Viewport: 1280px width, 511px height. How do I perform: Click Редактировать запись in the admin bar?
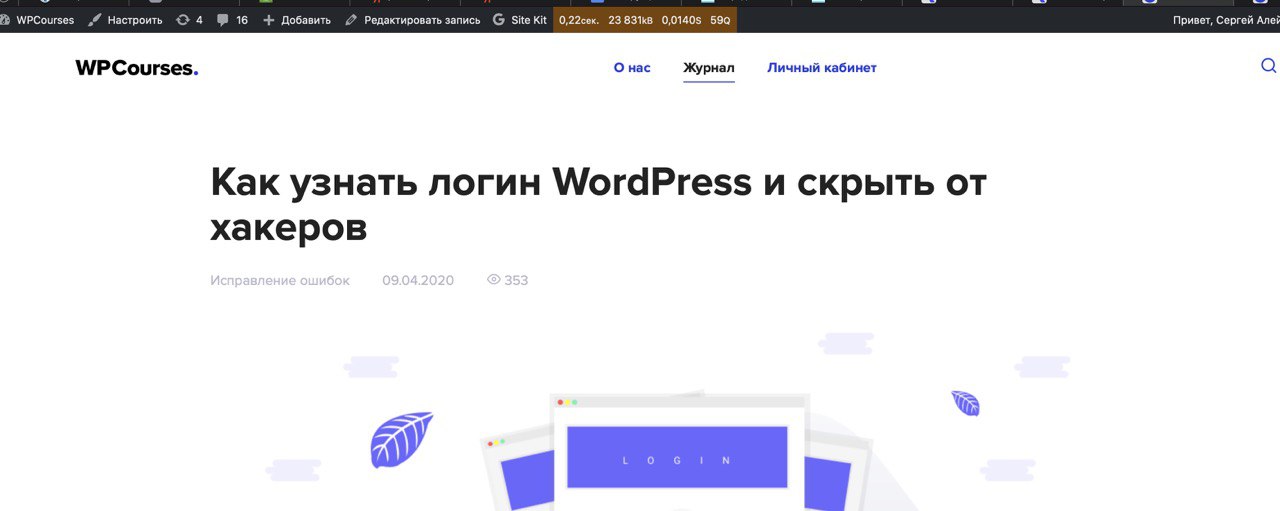click(412, 20)
